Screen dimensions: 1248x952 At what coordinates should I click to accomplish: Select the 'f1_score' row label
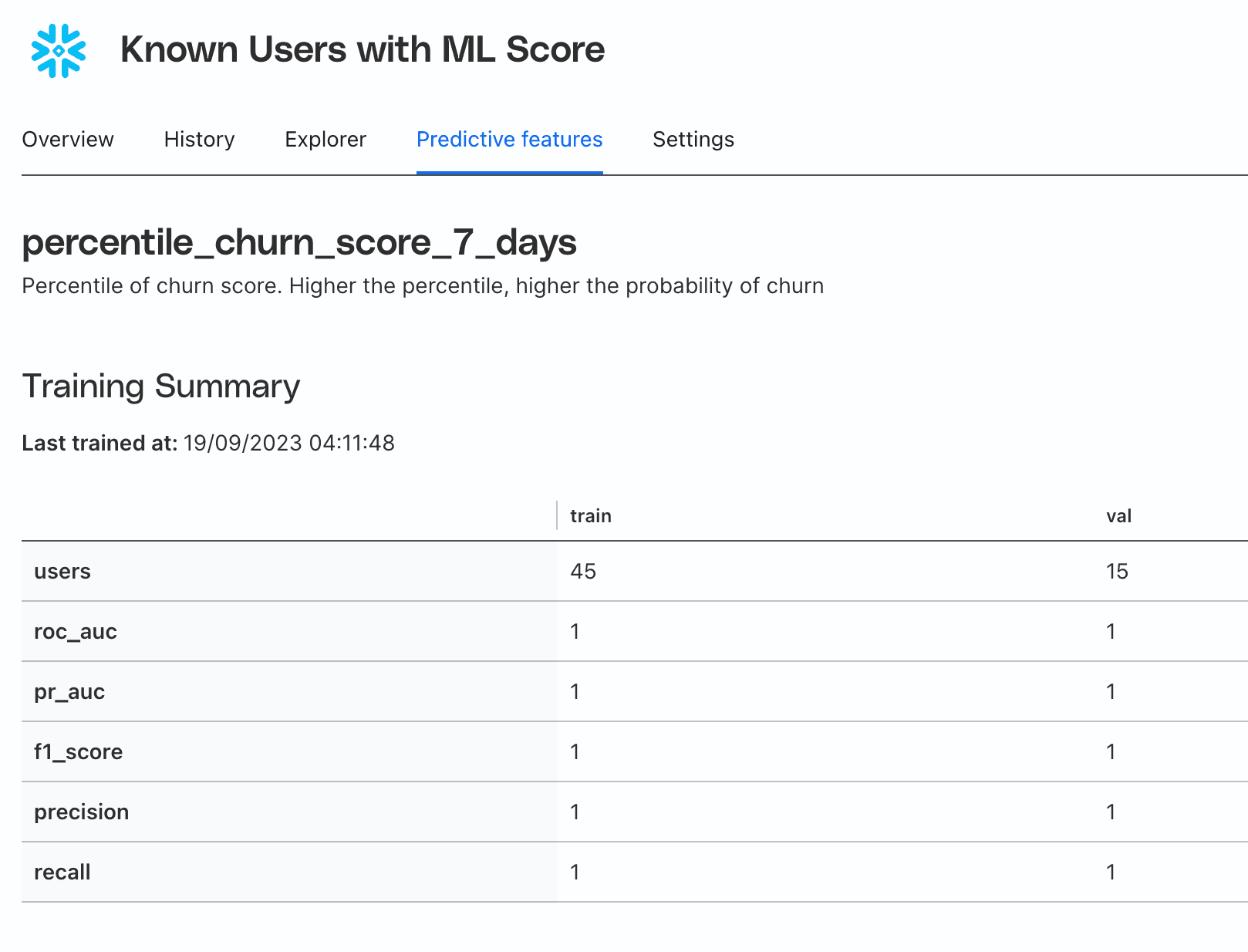click(78, 752)
